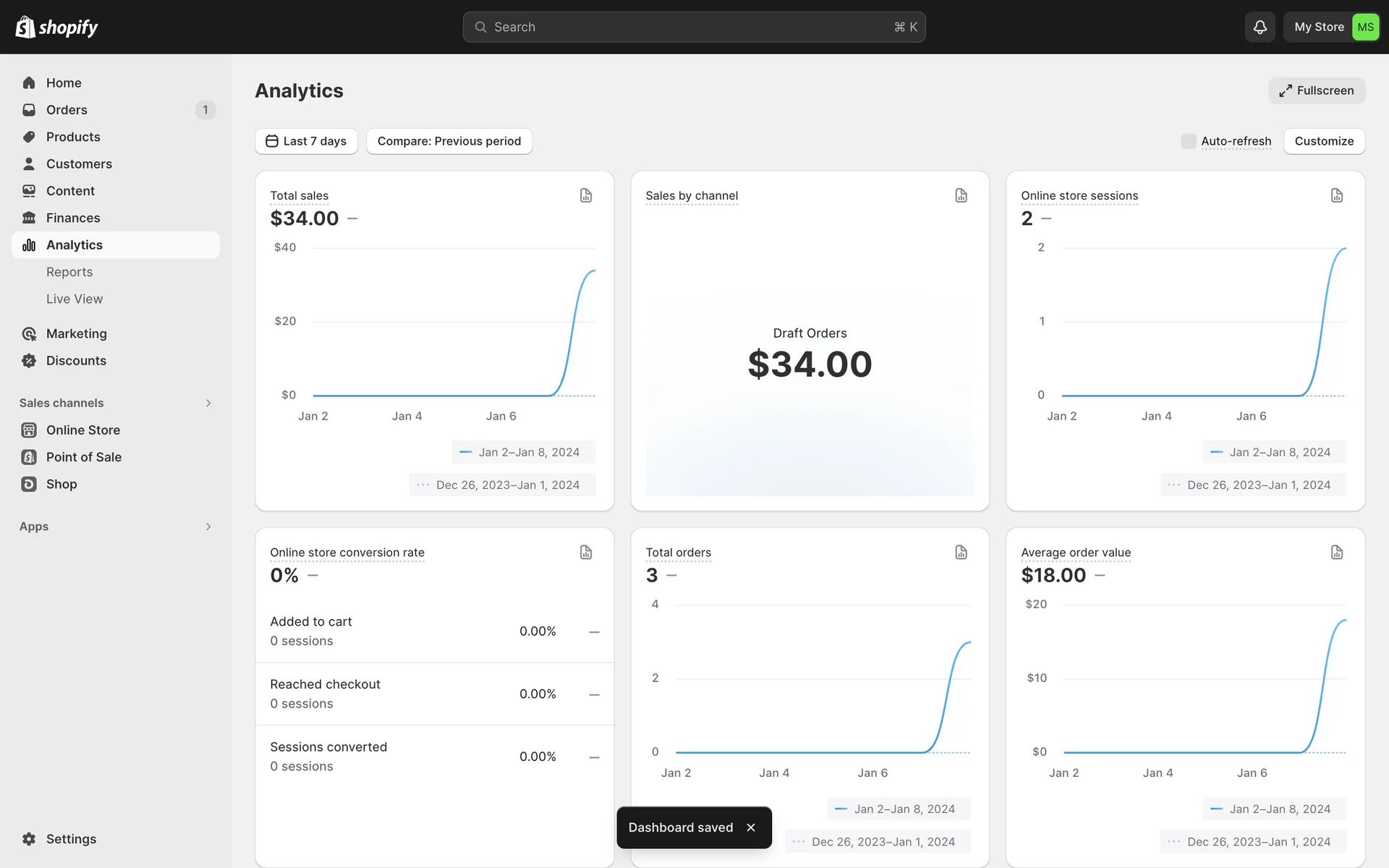Open report icon on Sales by channel card
Image resolution: width=1389 pixels, height=868 pixels.
pos(961,195)
